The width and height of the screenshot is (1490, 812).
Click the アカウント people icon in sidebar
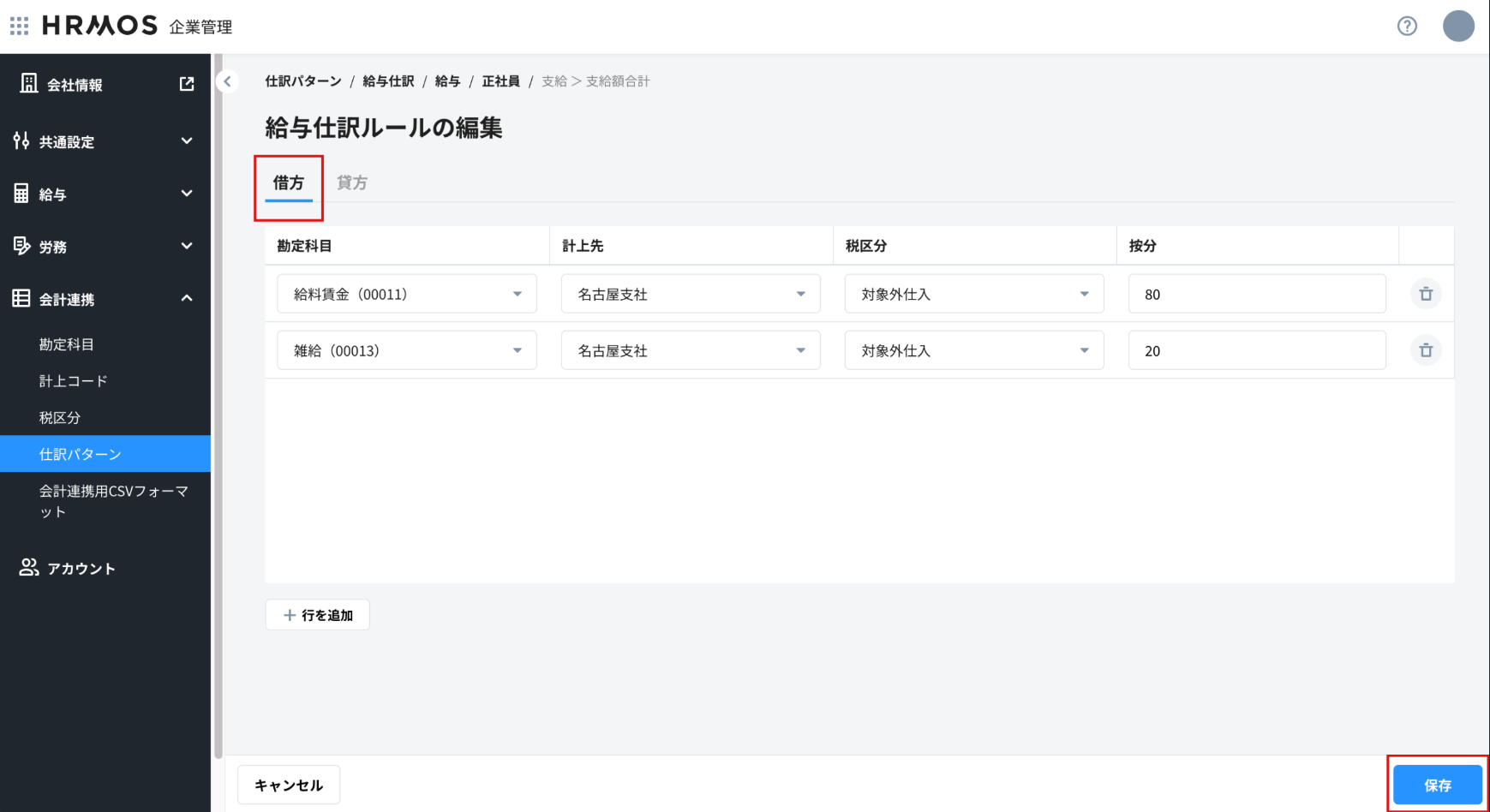[x=29, y=568]
